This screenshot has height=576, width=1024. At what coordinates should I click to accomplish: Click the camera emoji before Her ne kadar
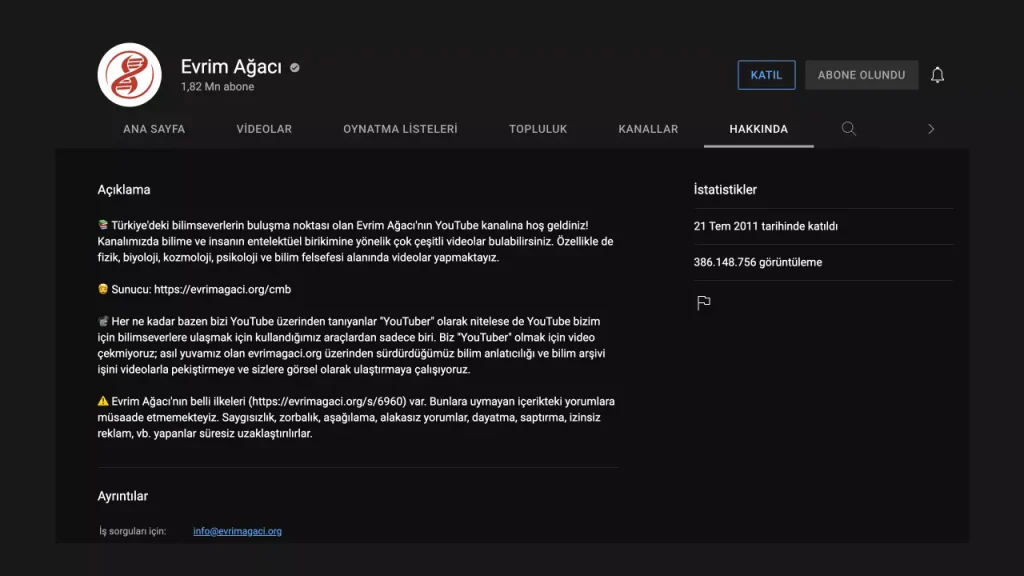103,321
